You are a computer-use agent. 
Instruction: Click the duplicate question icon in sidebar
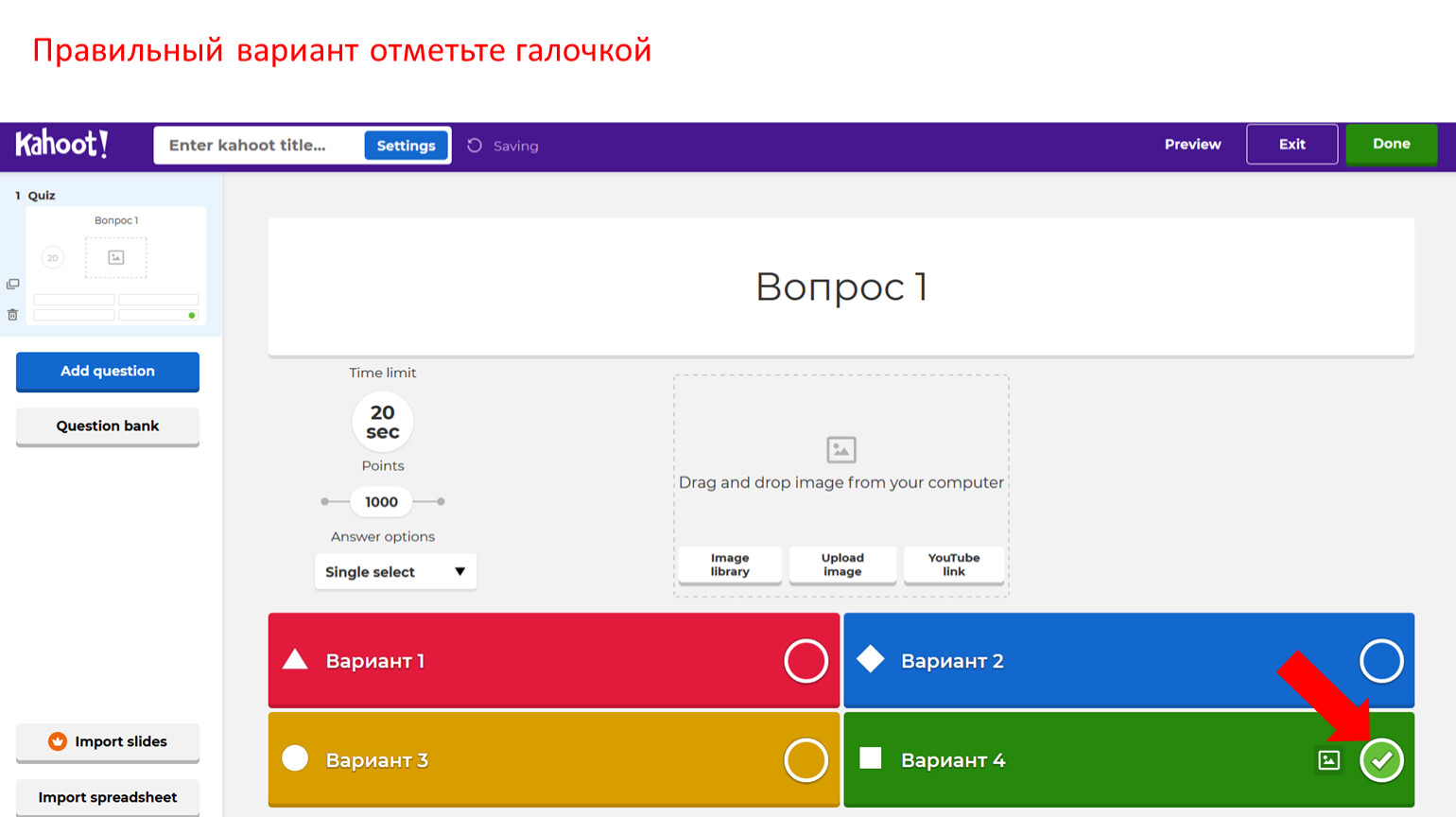(x=13, y=284)
